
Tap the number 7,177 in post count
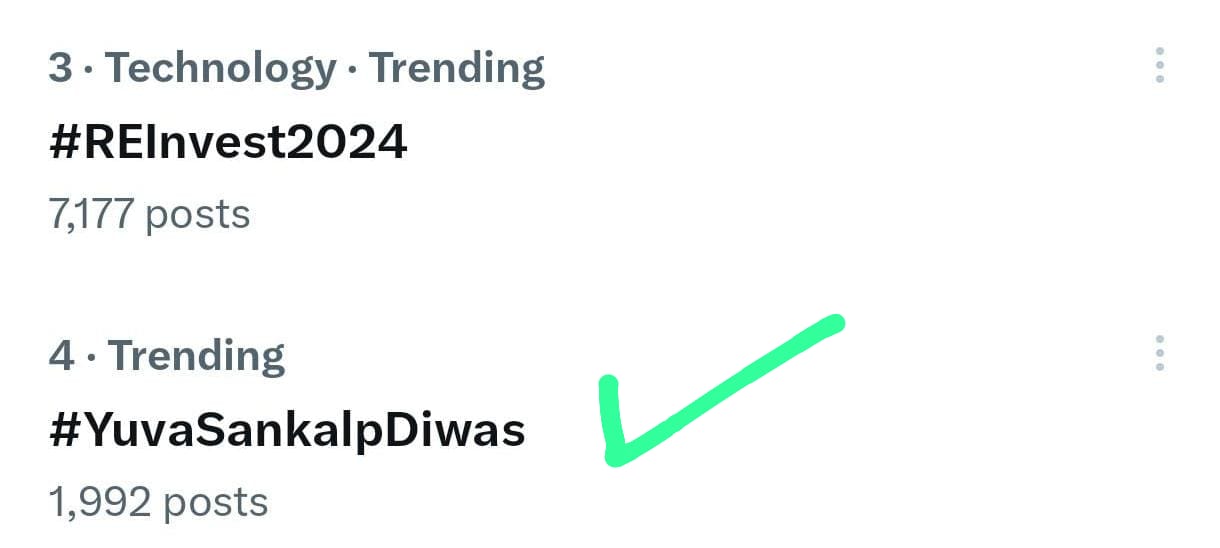(x=91, y=213)
